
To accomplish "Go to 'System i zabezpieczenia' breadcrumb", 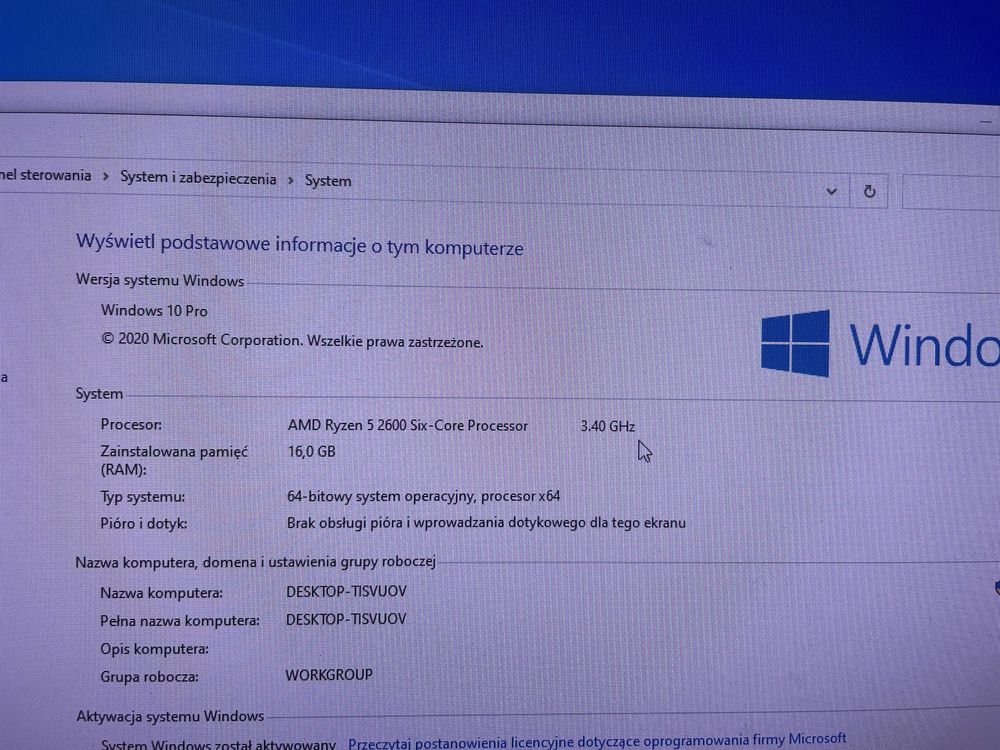I will pyautogui.click(x=198, y=178).
